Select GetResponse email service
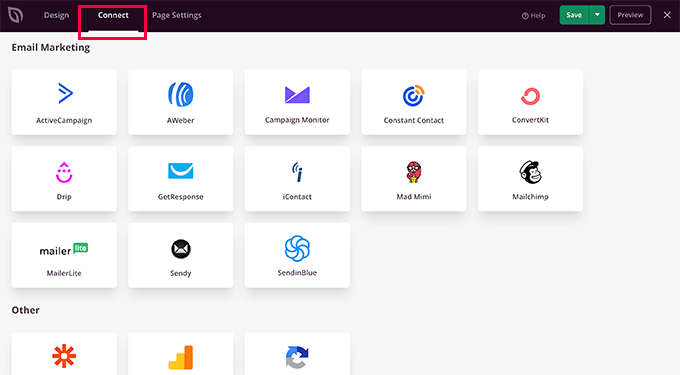 (x=180, y=179)
